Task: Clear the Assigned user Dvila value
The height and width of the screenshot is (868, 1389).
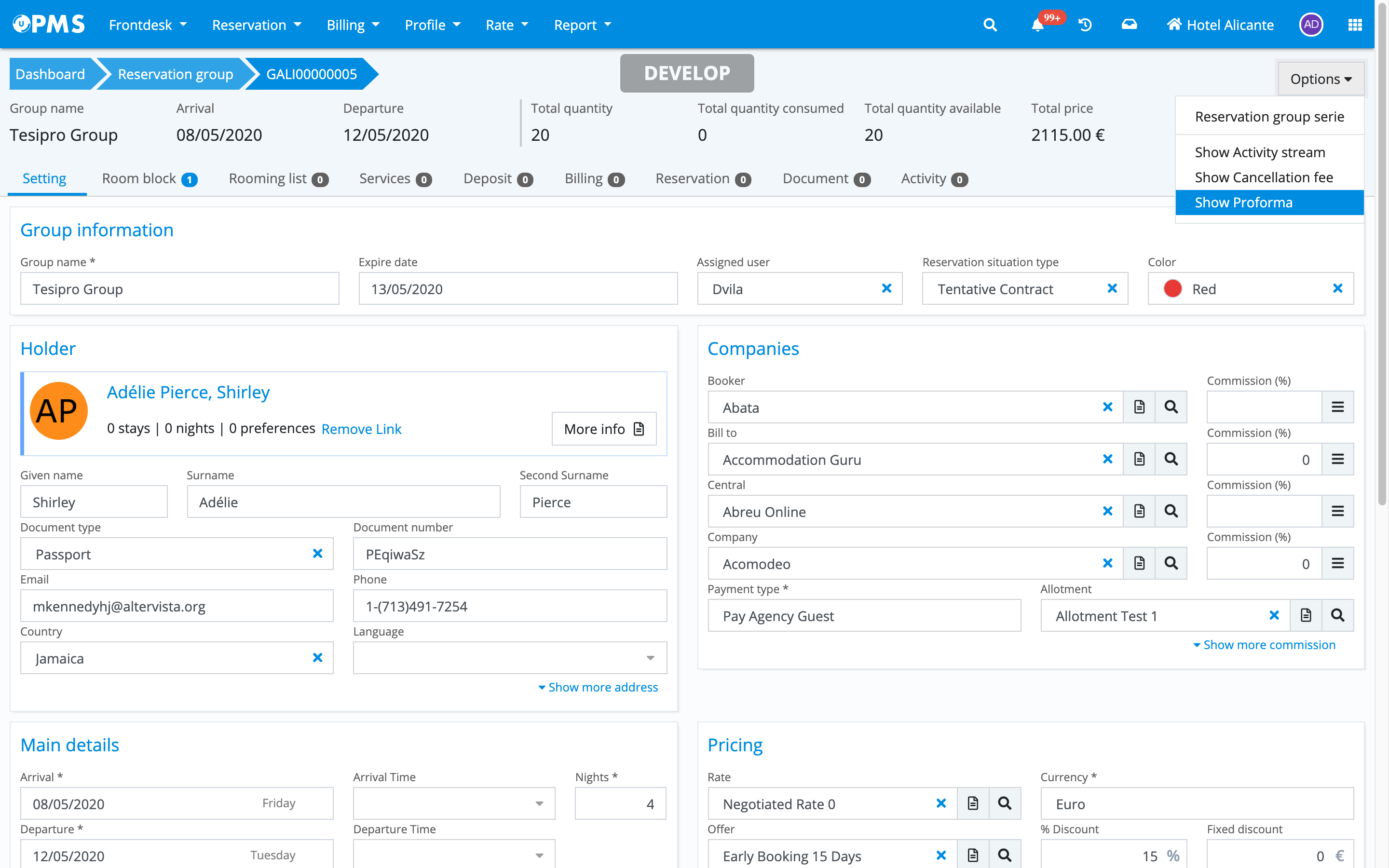Action: (886, 288)
